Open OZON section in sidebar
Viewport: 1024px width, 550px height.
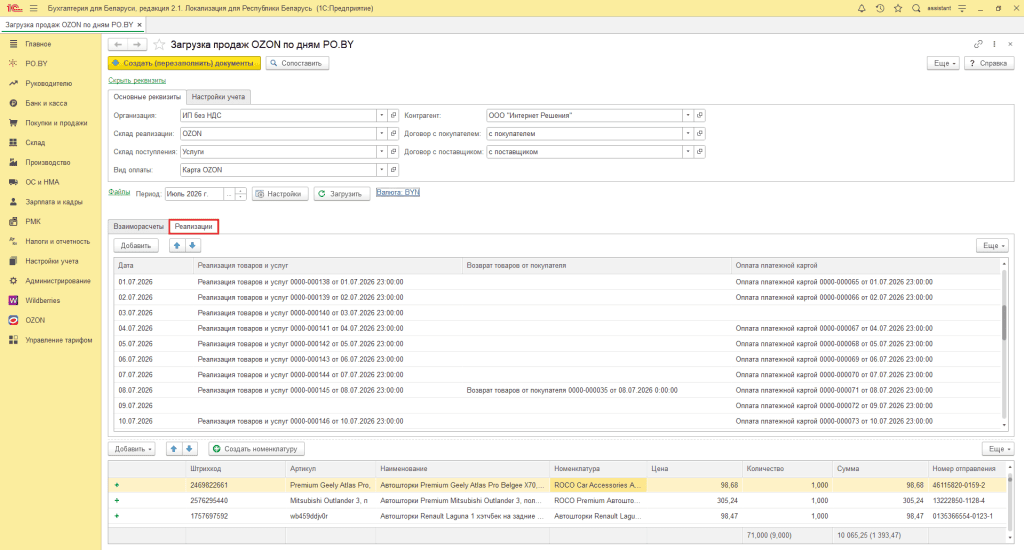tap(35, 320)
